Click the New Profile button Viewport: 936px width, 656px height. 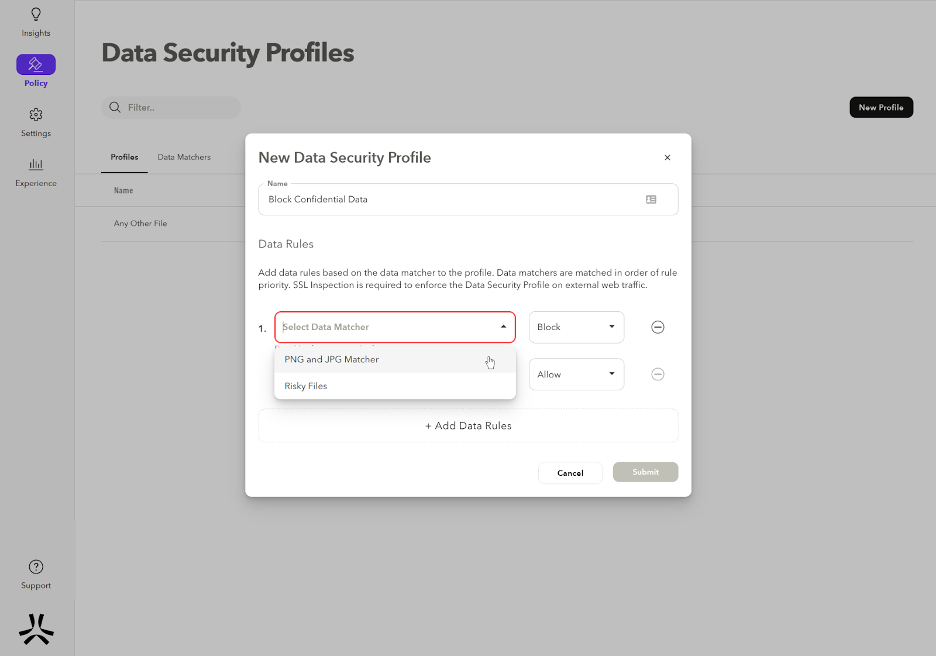click(881, 107)
